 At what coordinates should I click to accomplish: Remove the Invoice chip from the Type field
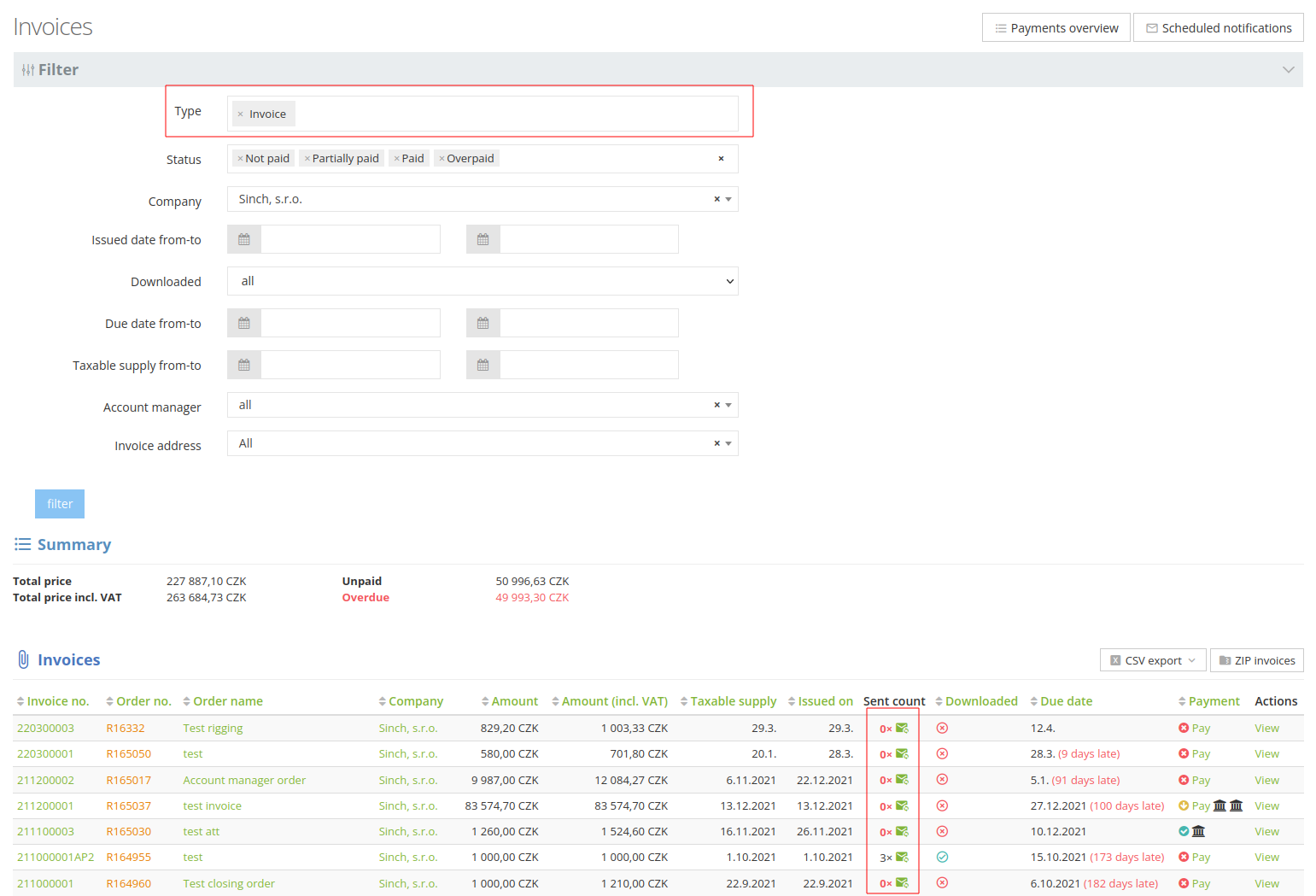click(x=239, y=113)
